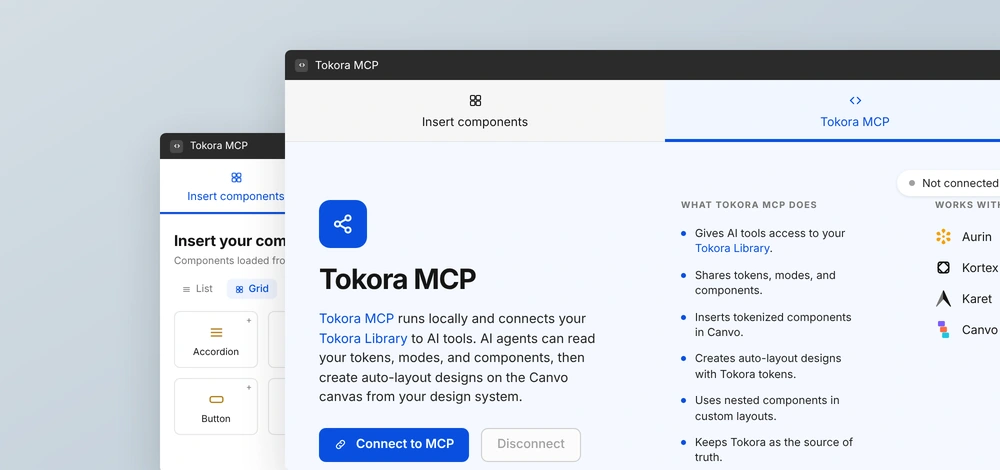Click the plus icon on Accordion card
This screenshot has height=470, width=1000.
point(249,320)
